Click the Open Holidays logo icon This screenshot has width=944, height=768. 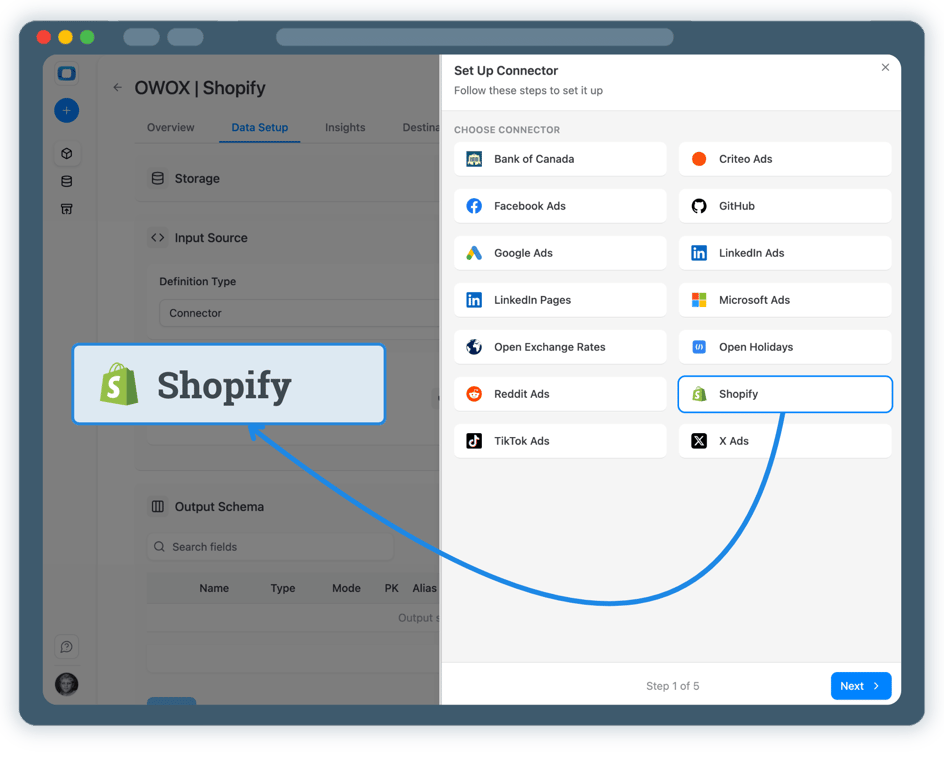(699, 347)
